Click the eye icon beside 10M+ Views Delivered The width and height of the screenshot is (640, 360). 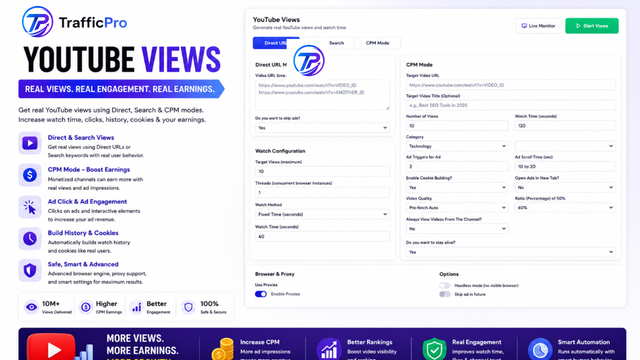click(31, 307)
